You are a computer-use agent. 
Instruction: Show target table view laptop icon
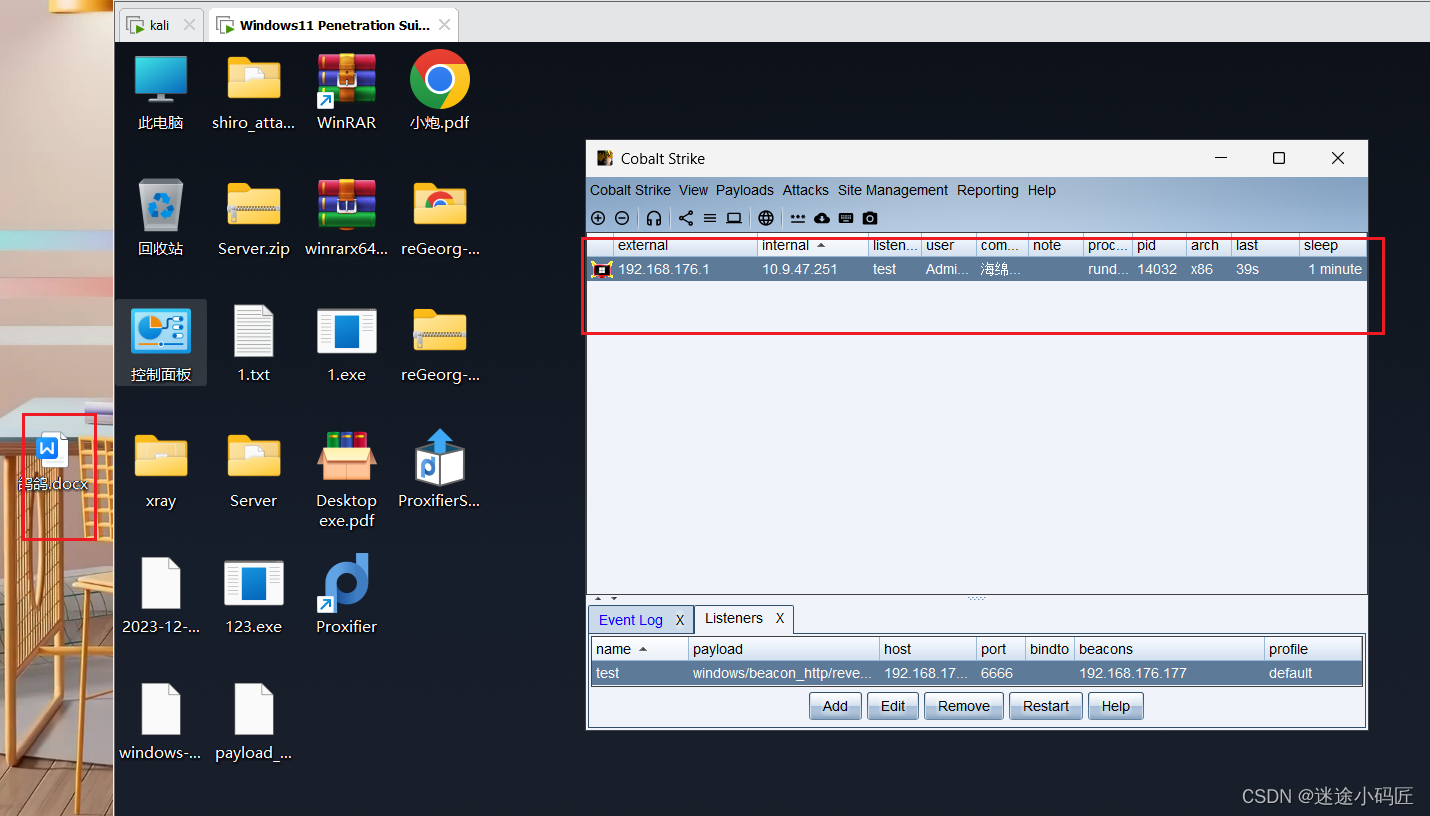[x=734, y=218]
